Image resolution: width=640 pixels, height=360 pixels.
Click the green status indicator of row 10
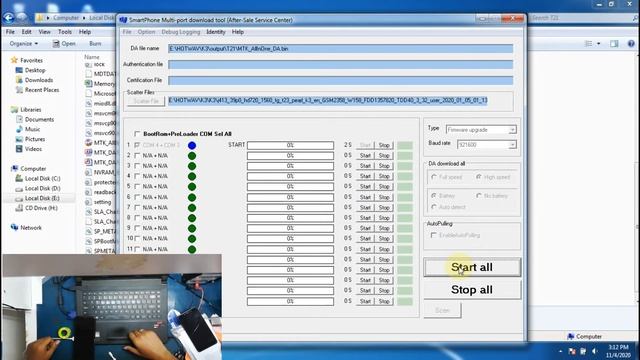point(192,239)
